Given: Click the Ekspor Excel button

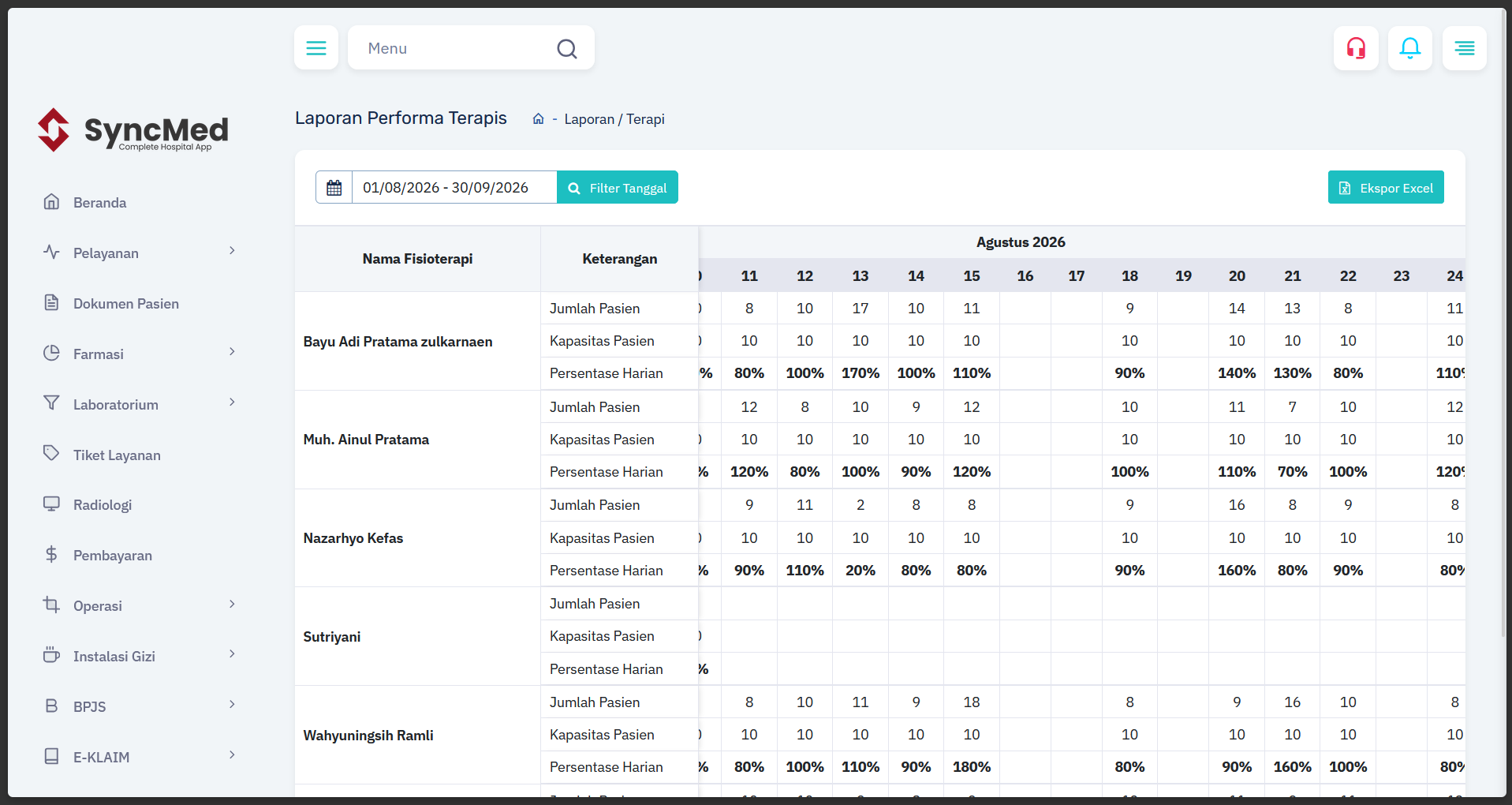Looking at the screenshot, I should pyautogui.click(x=1386, y=188).
